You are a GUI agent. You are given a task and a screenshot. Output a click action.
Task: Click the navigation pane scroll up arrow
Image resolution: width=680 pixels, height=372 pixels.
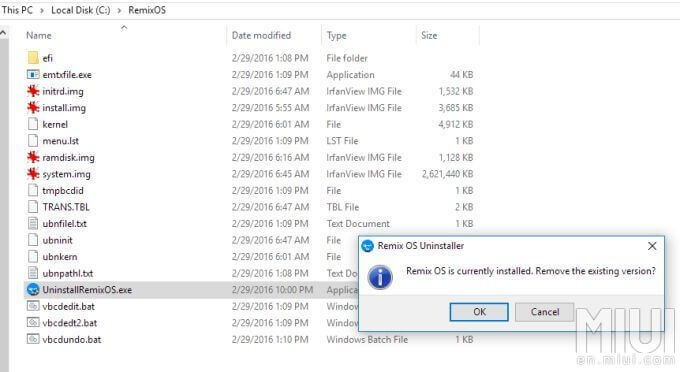pyautogui.click(x=3, y=33)
